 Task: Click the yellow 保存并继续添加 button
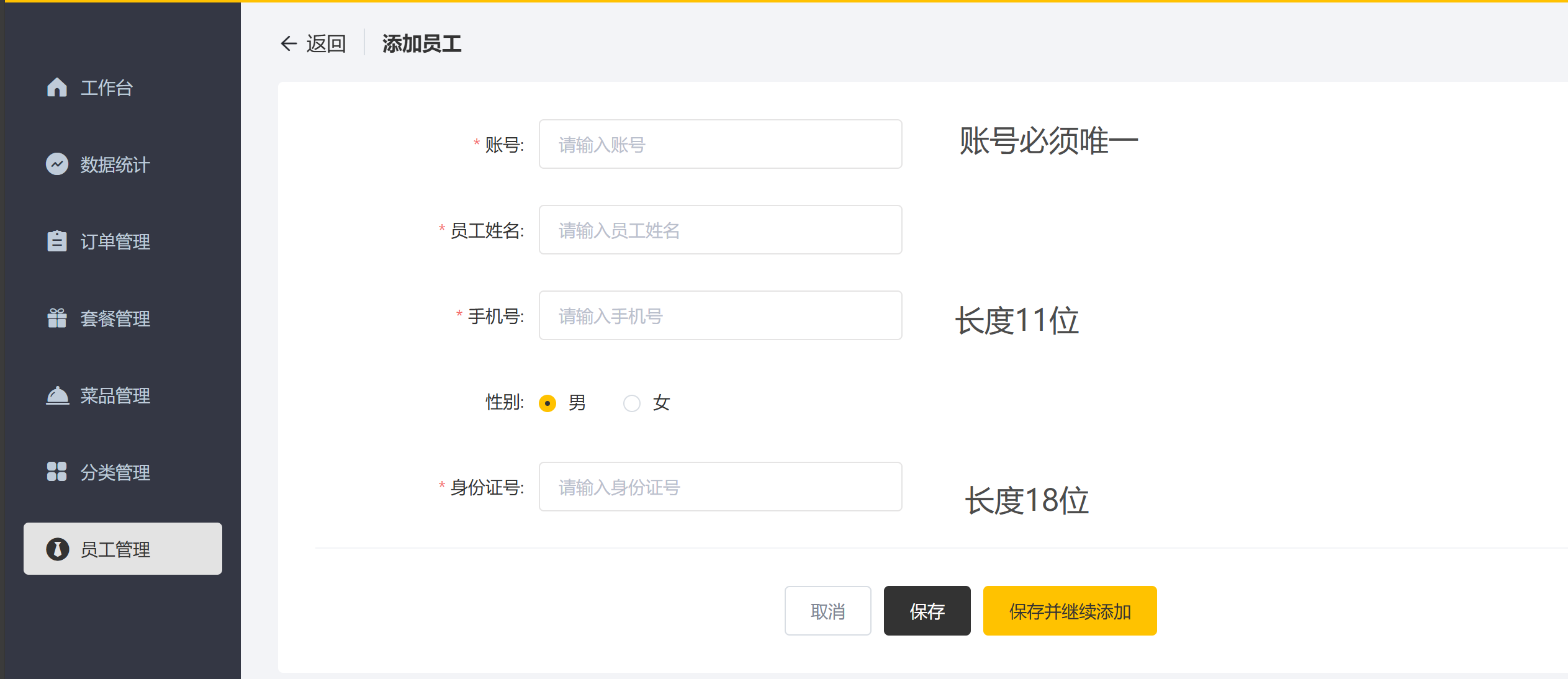tap(1069, 611)
